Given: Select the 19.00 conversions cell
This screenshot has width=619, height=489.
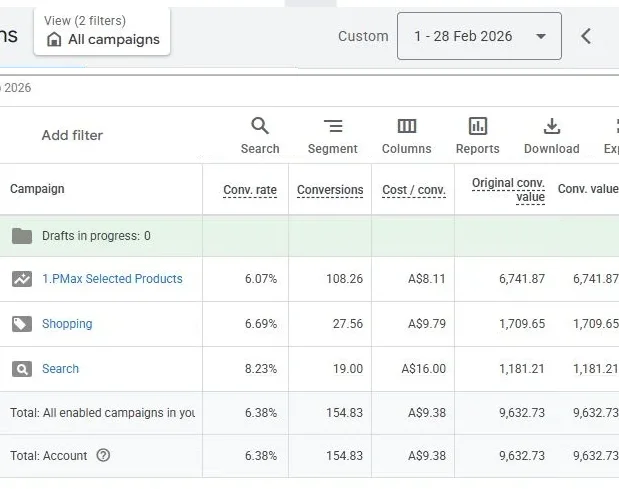Looking at the screenshot, I should tap(348, 369).
